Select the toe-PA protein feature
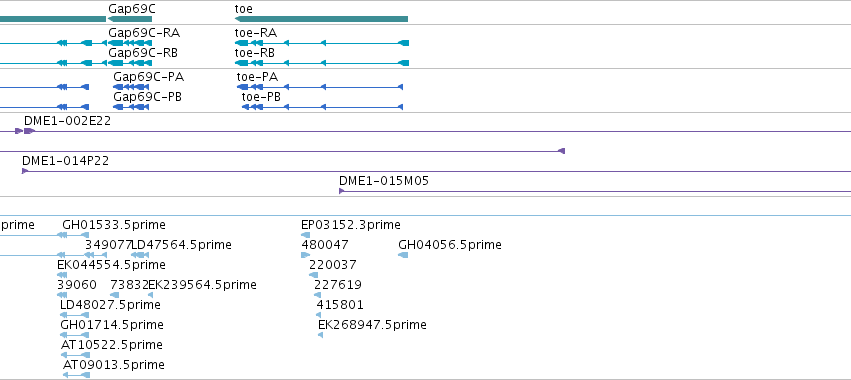 (320, 87)
